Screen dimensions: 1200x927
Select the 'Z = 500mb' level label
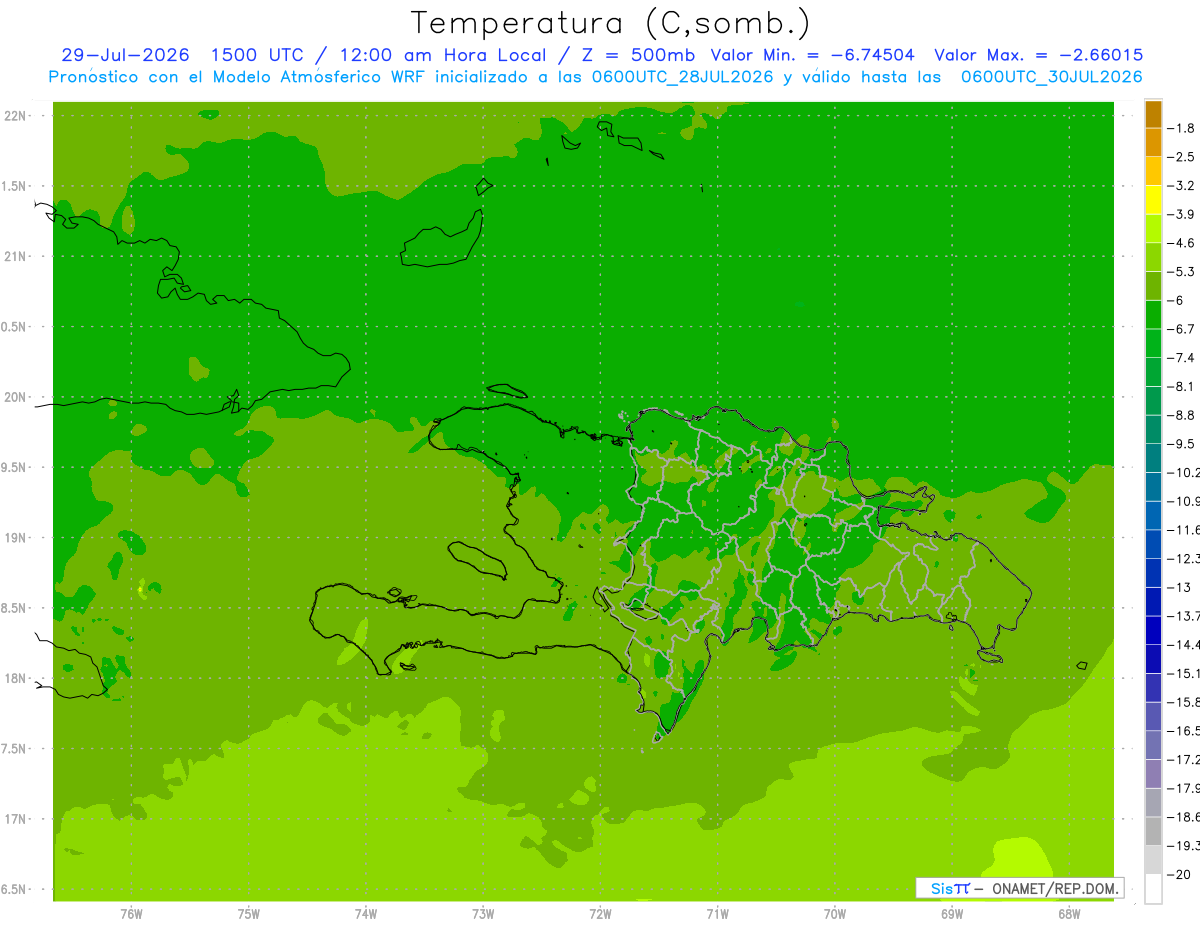(x=639, y=55)
